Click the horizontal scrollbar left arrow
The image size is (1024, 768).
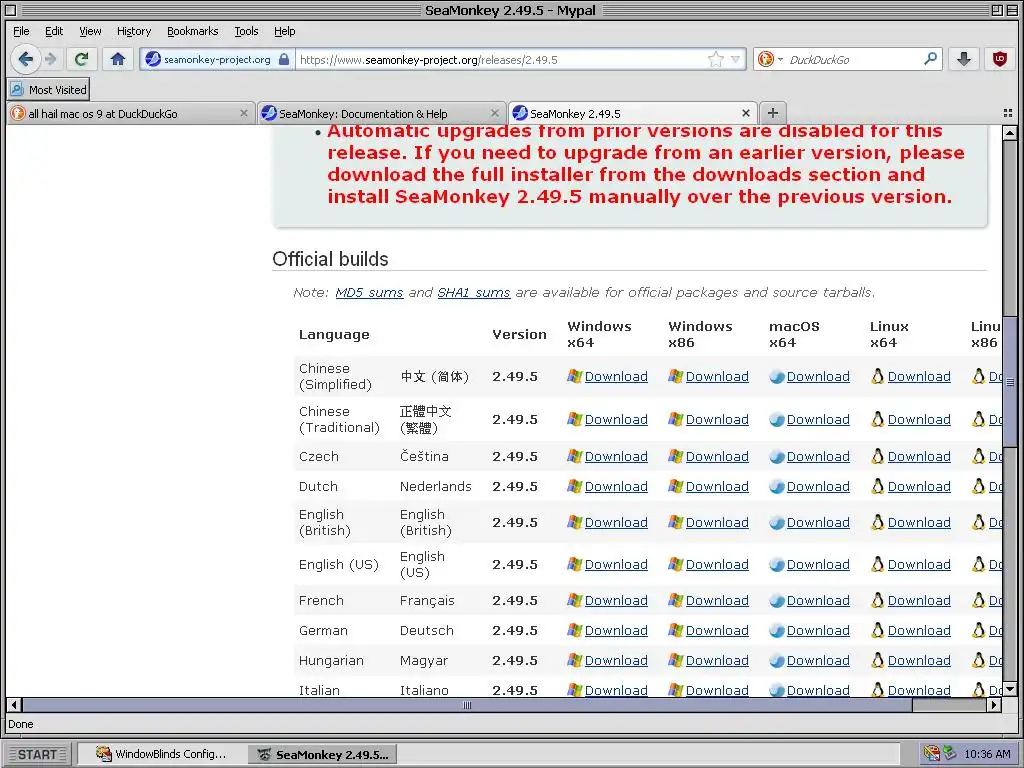(14, 705)
